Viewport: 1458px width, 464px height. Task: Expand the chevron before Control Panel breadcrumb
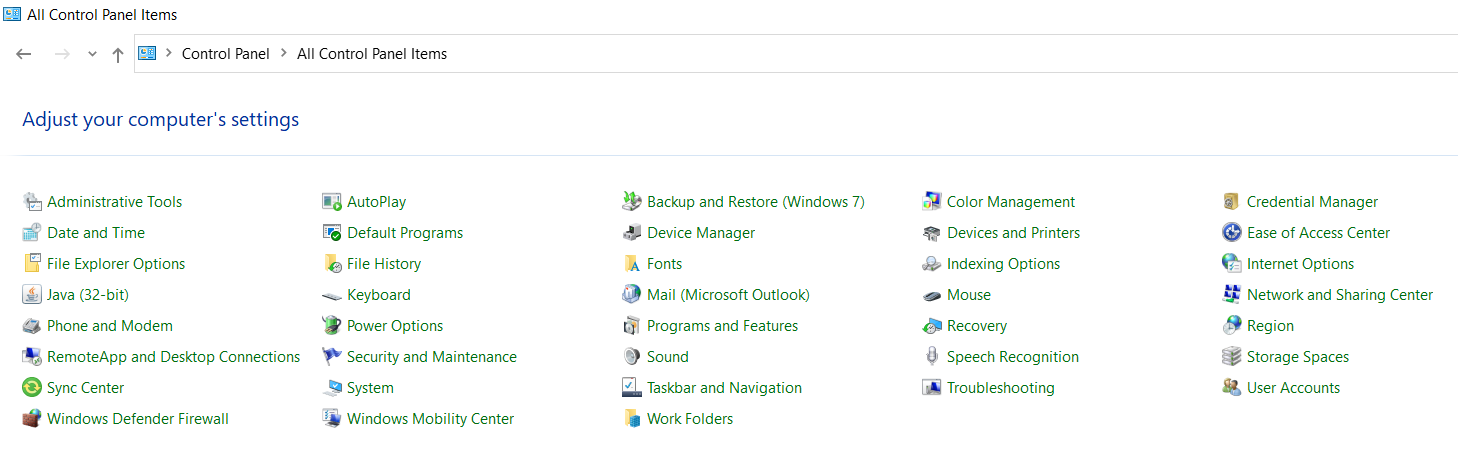coord(169,54)
